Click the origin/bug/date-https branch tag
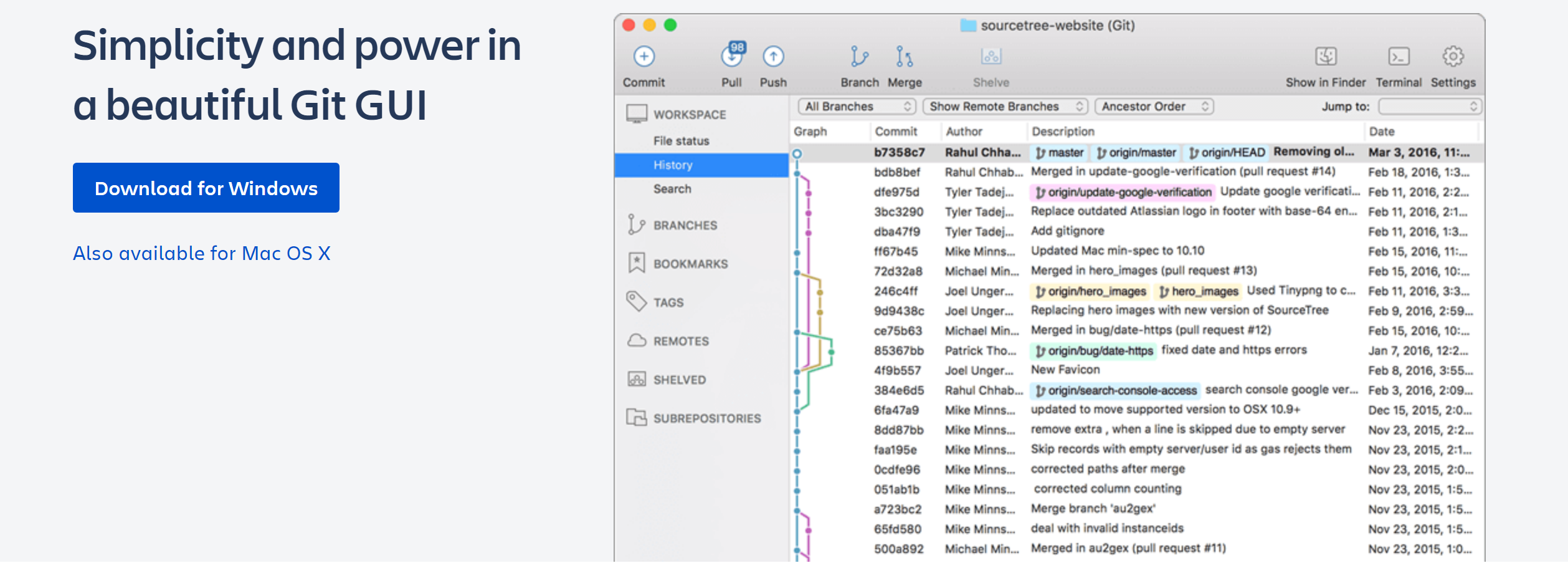 coord(1094,351)
